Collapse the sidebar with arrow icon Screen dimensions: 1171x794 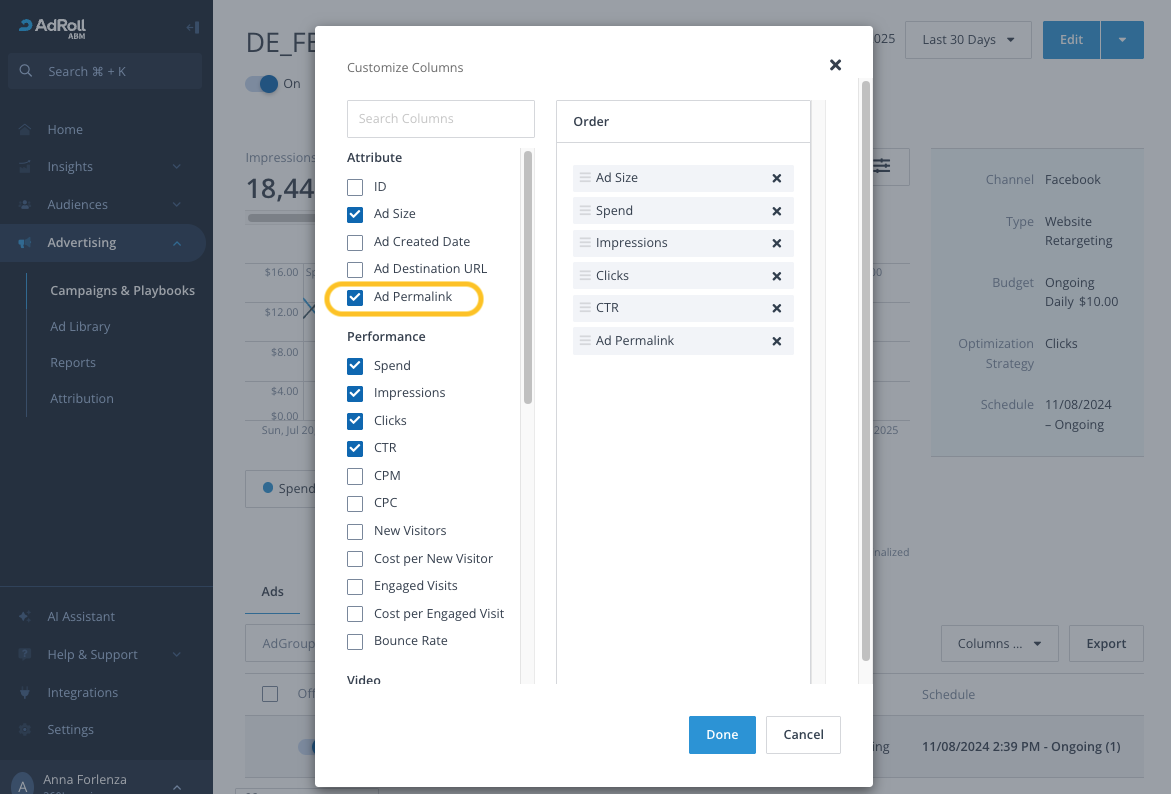click(192, 27)
